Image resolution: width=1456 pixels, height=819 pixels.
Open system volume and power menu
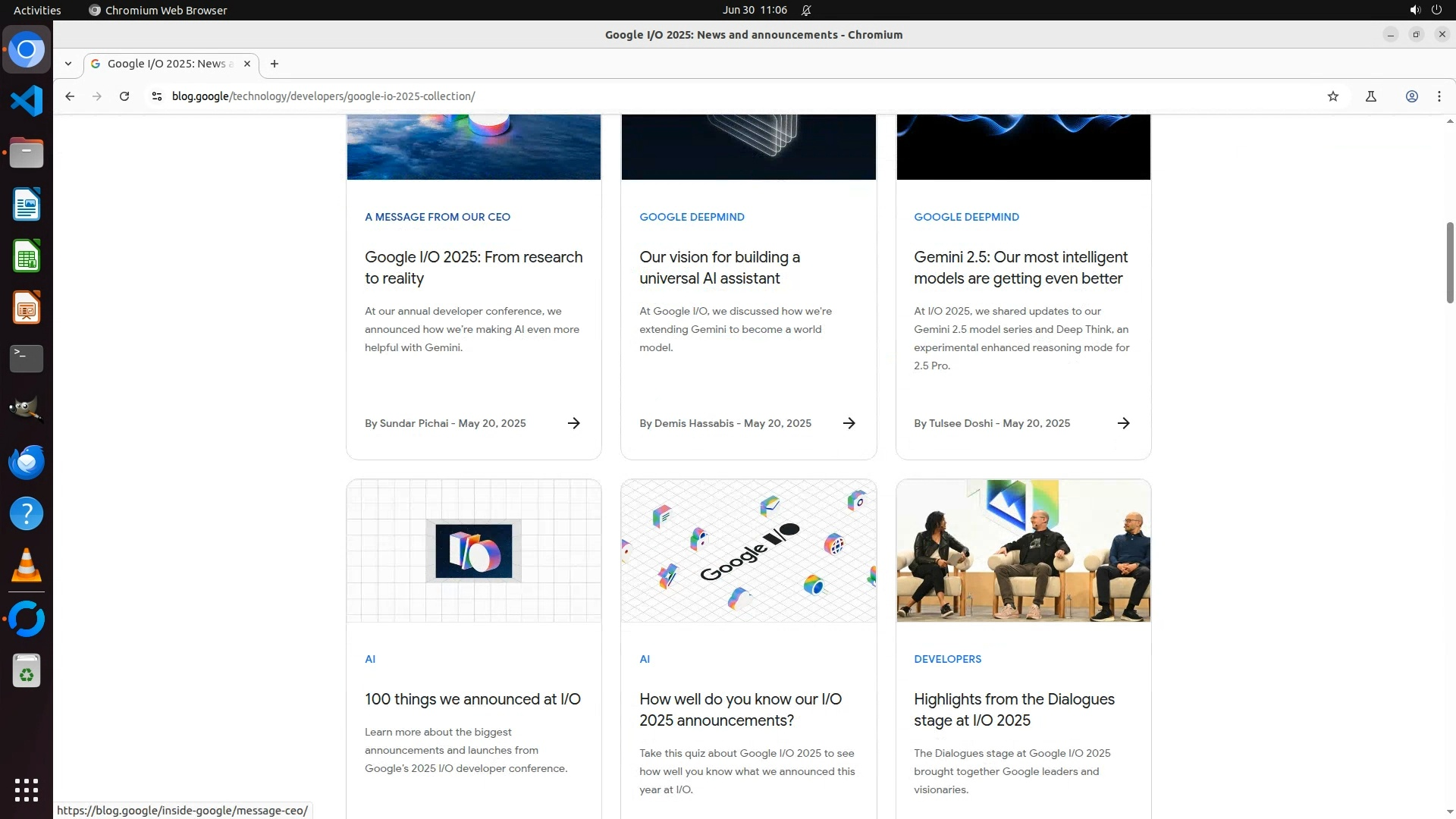1425,10
